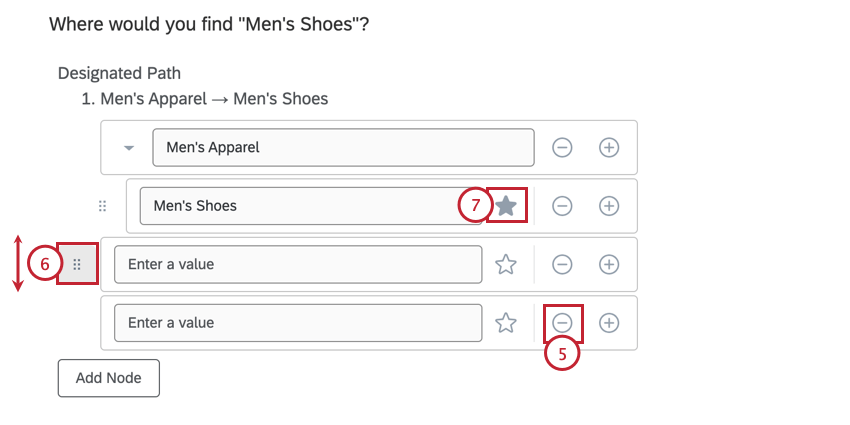
Task: Click the Men's Apparel text field
Action: click(x=343, y=147)
